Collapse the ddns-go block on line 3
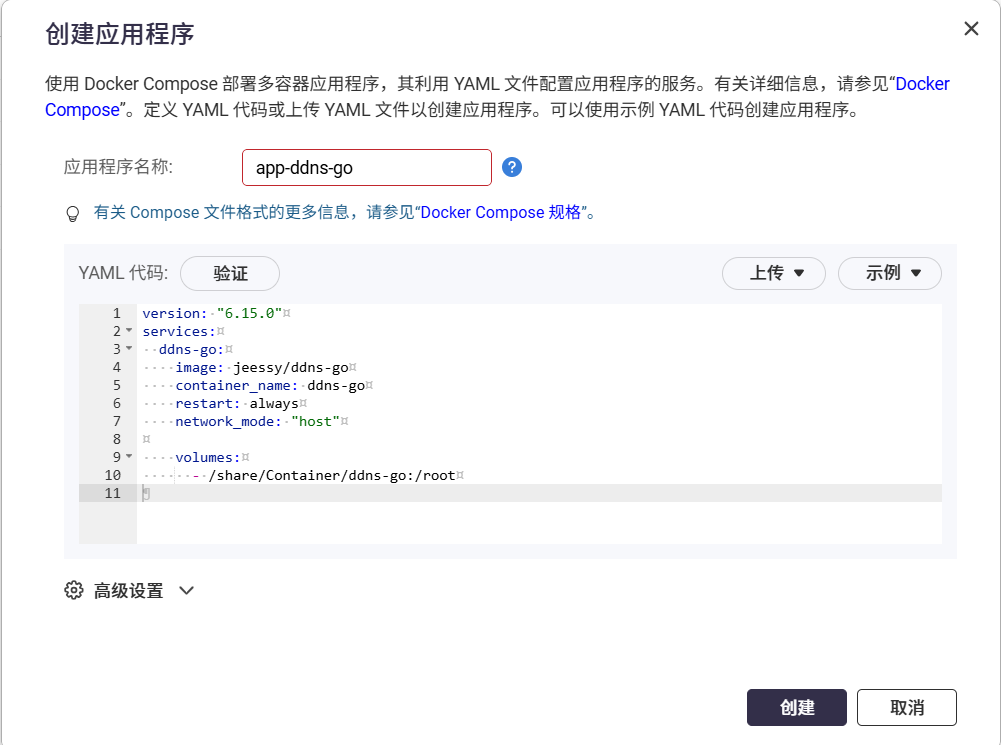Viewport: 1001px width, 745px height. pos(129,349)
